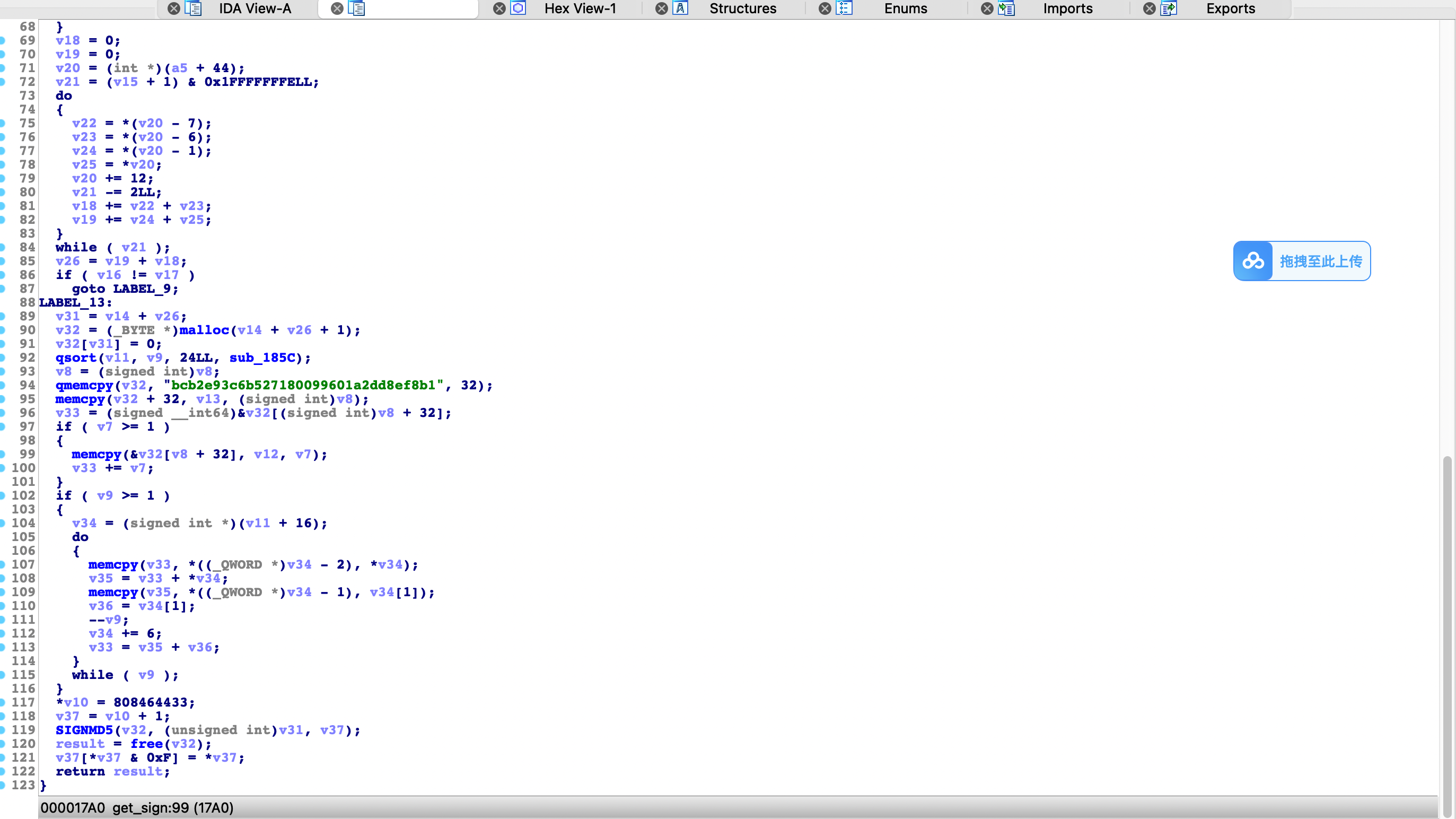Click the Imports tab icon
The width and height of the screenshot is (1456, 819).
(1006, 8)
